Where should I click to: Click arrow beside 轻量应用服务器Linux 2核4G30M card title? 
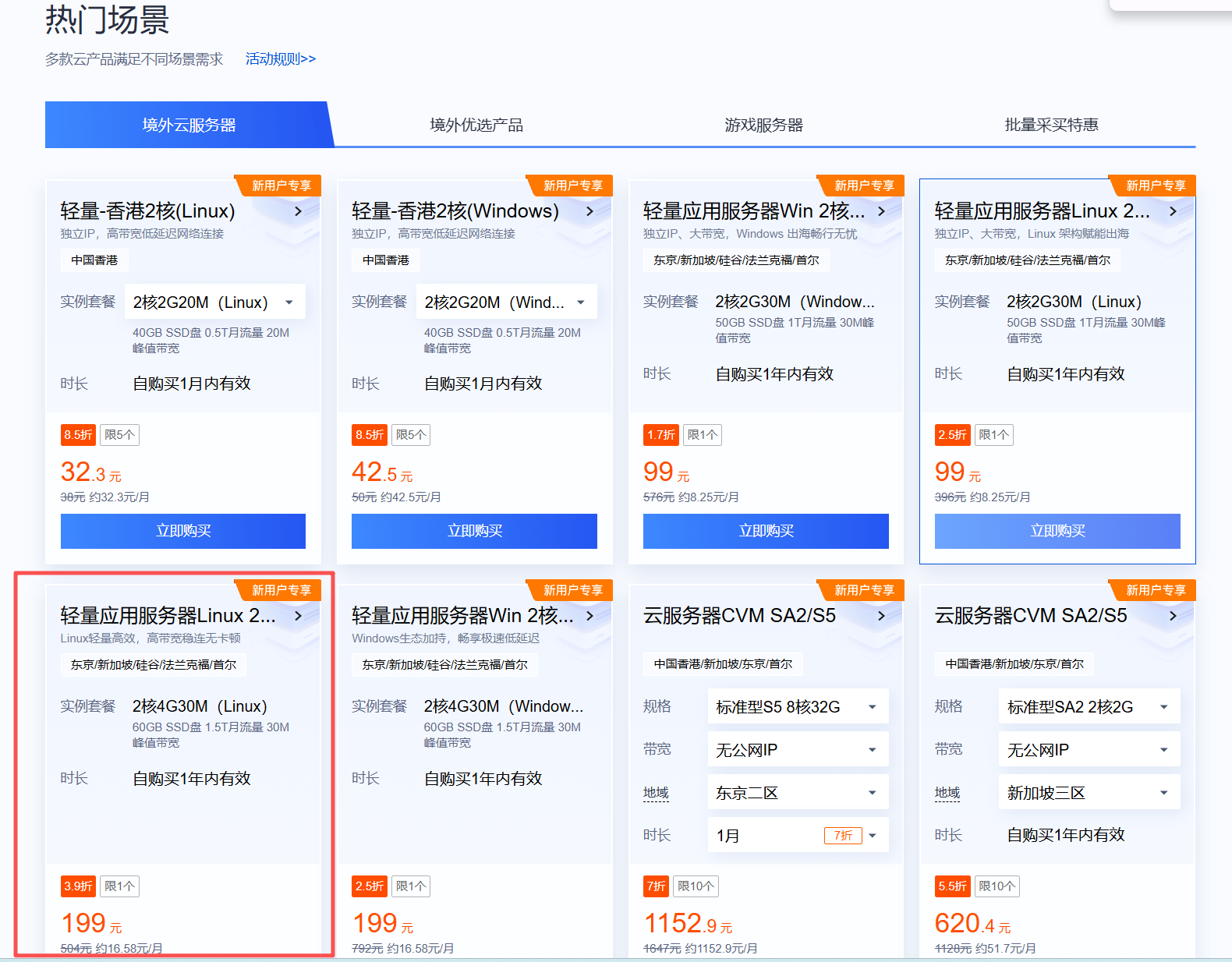298,616
